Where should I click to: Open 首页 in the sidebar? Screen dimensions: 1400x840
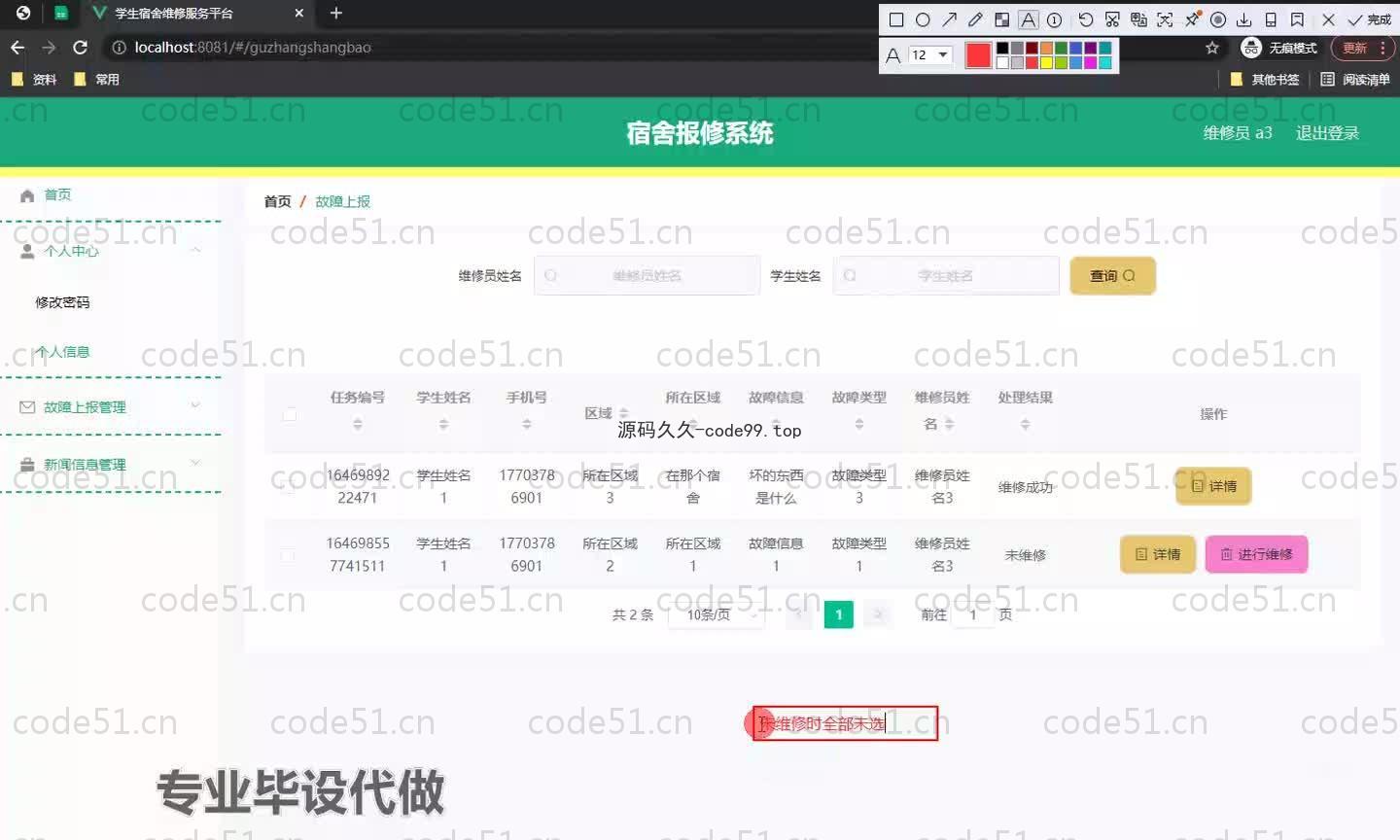[57, 194]
